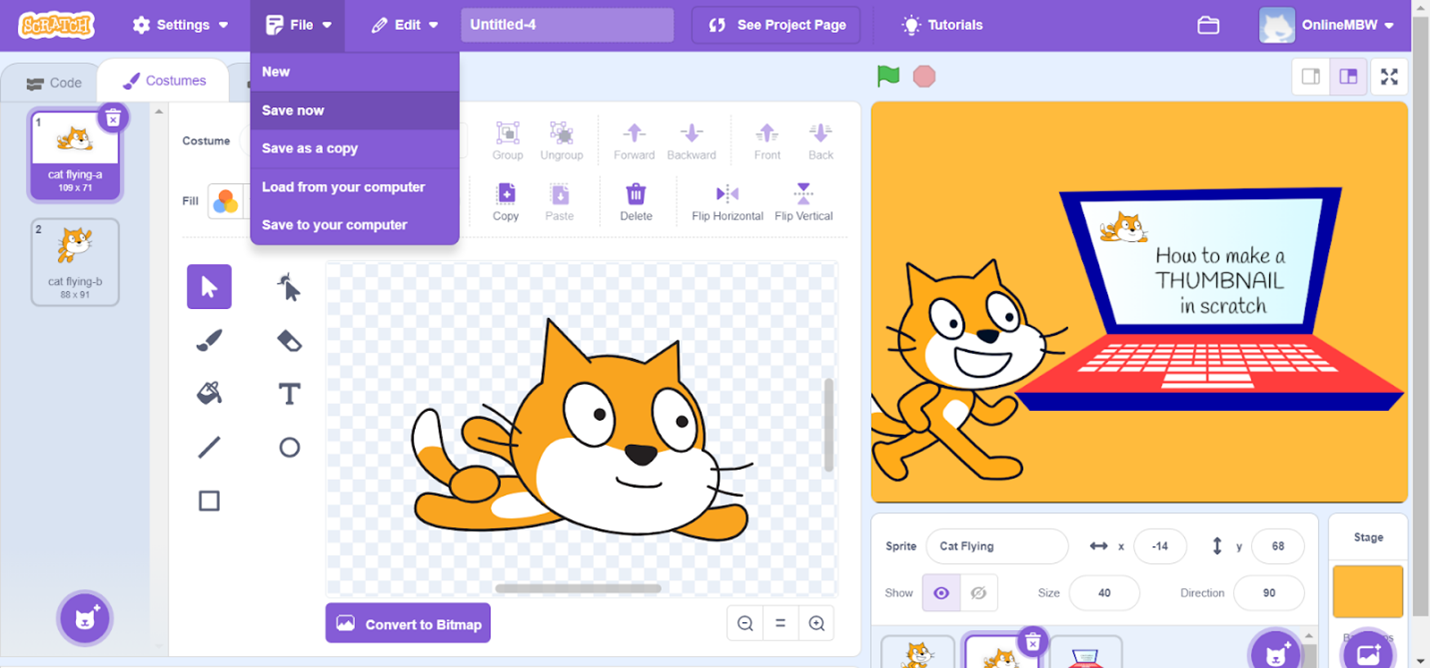Choose Load from your computer

[x=354, y=187]
